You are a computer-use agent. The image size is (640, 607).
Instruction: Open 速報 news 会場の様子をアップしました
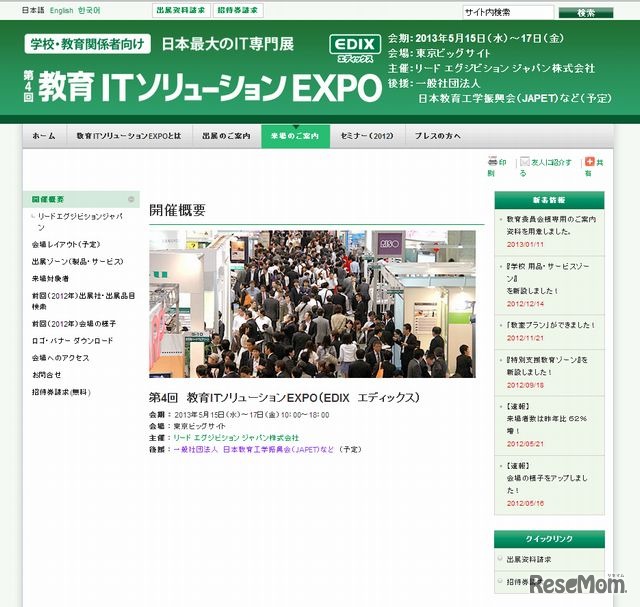(x=547, y=478)
